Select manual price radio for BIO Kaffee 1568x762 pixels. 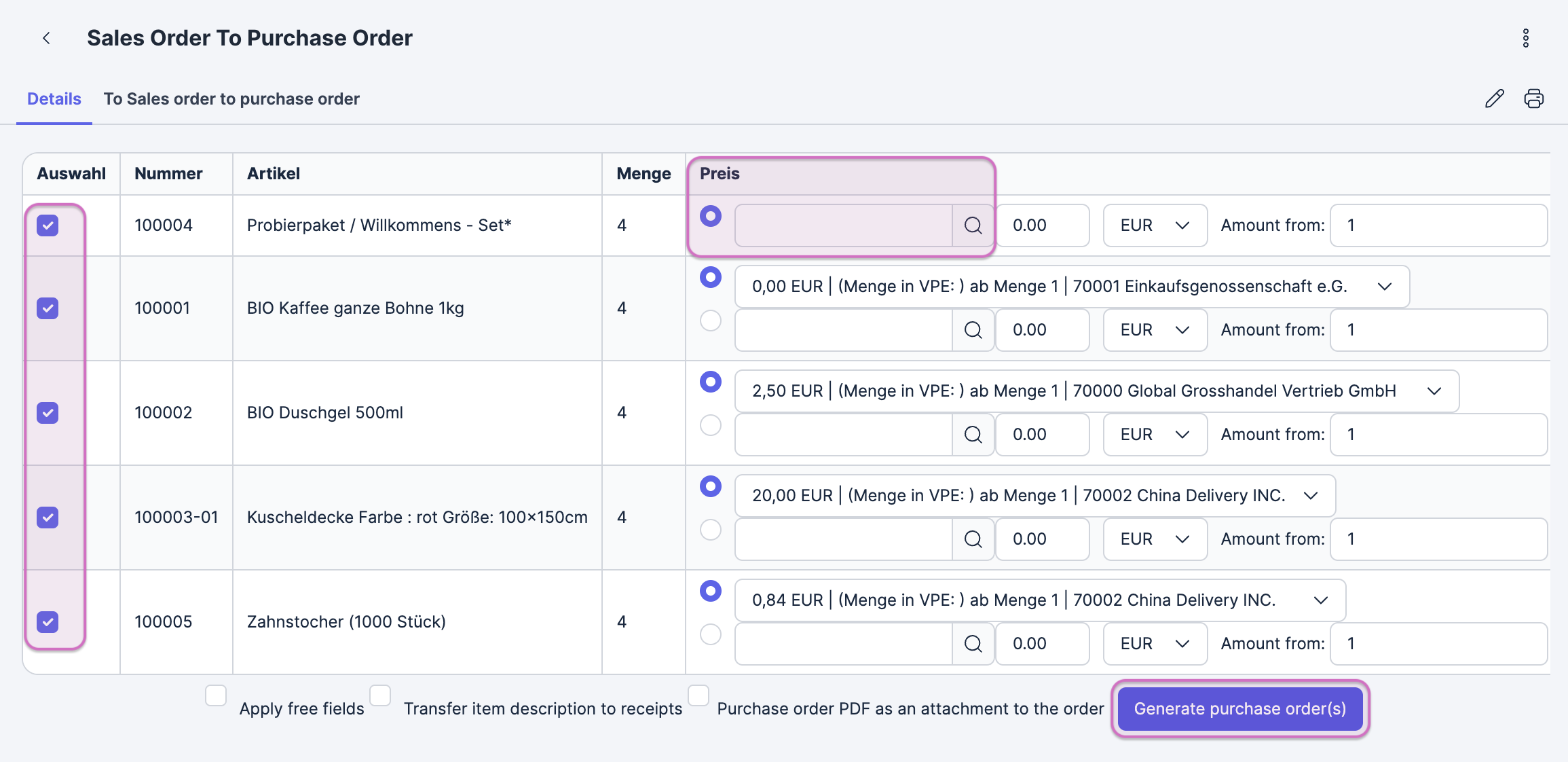click(710, 321)
